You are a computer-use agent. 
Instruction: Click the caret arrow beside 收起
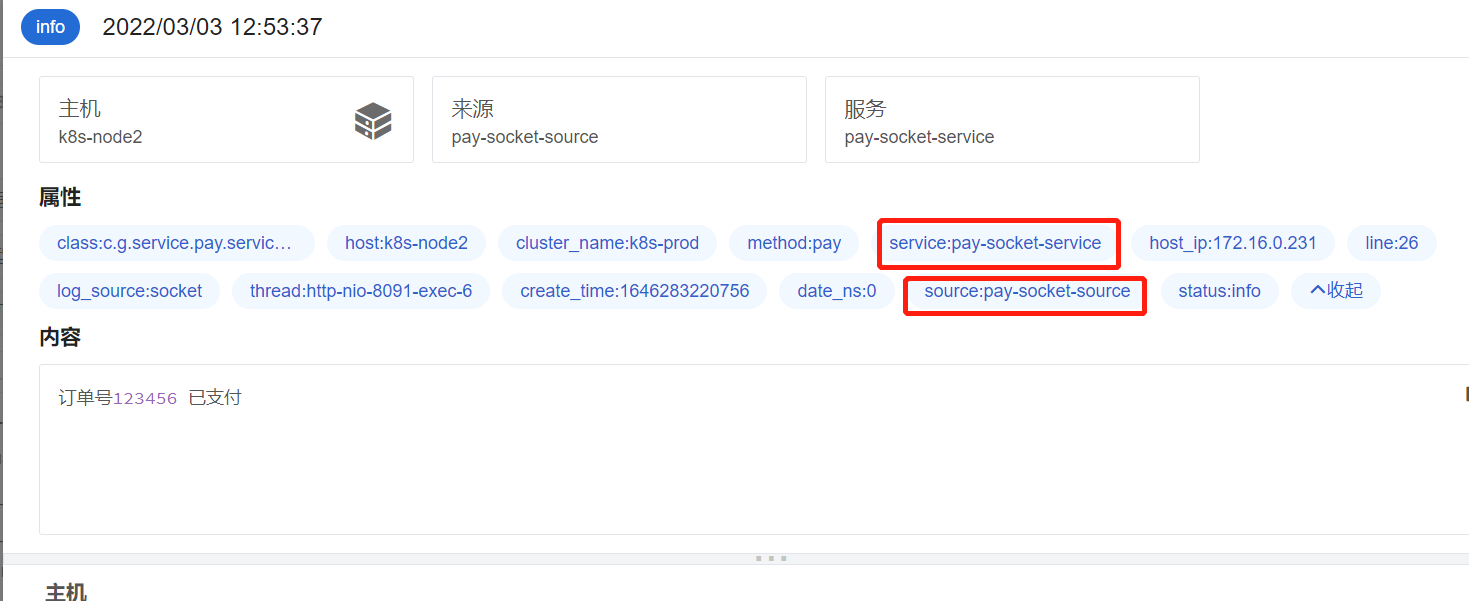click(1317, 290)
